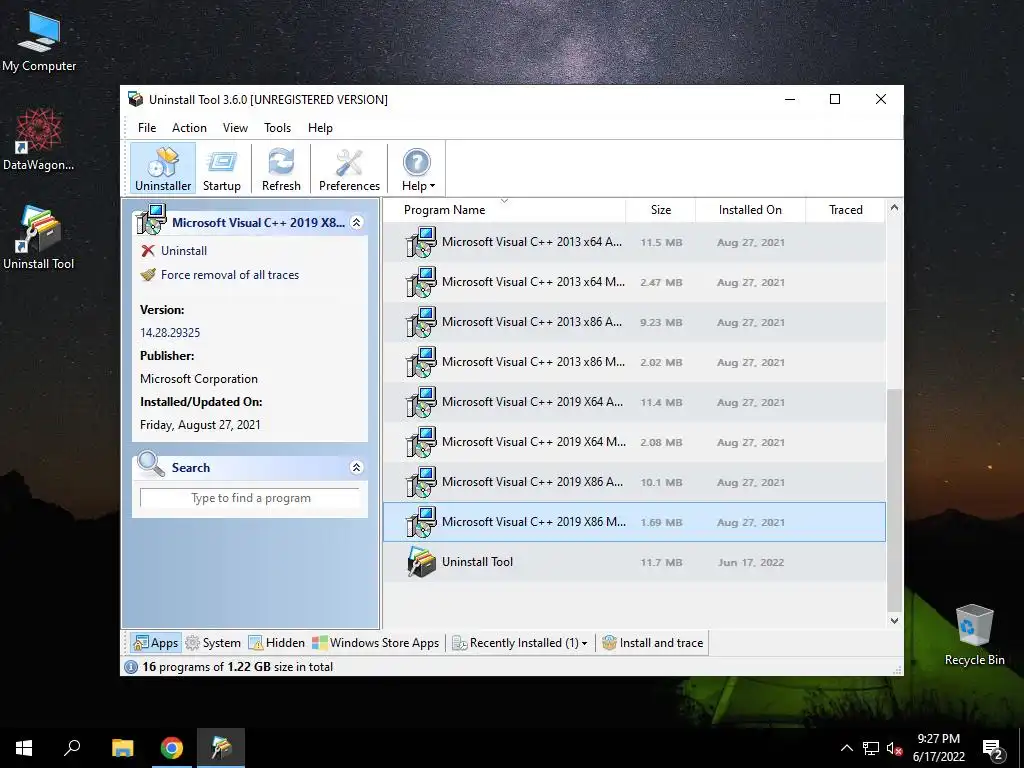
Task: Click the muted volume tray icon
Action: tap(894, 748)
